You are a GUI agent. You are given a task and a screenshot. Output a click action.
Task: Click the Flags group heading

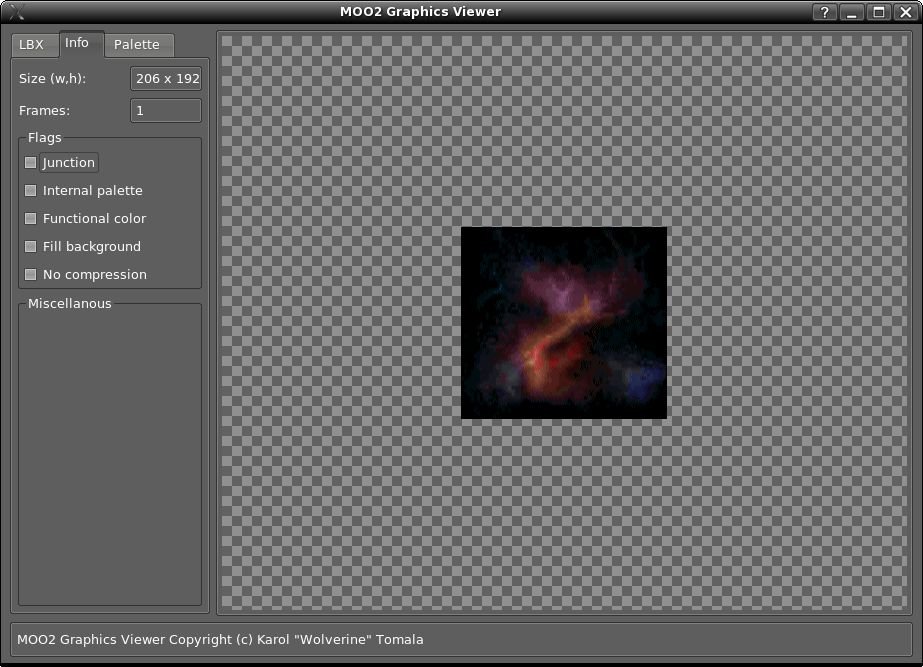(45, 138)
